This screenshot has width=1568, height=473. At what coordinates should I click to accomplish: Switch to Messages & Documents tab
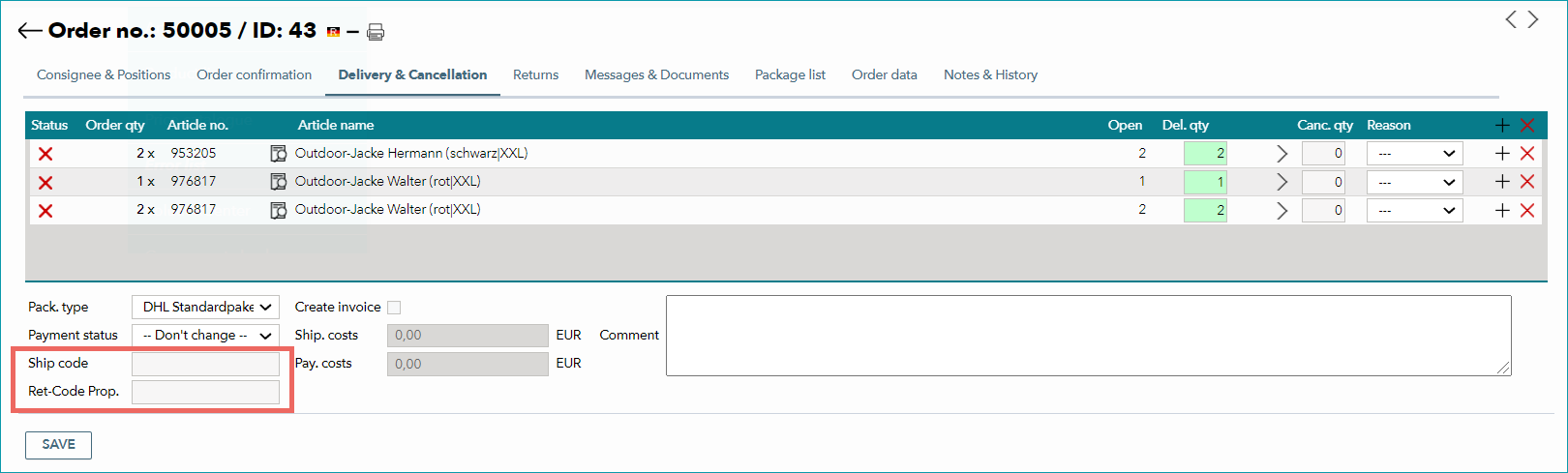(656, 74)
